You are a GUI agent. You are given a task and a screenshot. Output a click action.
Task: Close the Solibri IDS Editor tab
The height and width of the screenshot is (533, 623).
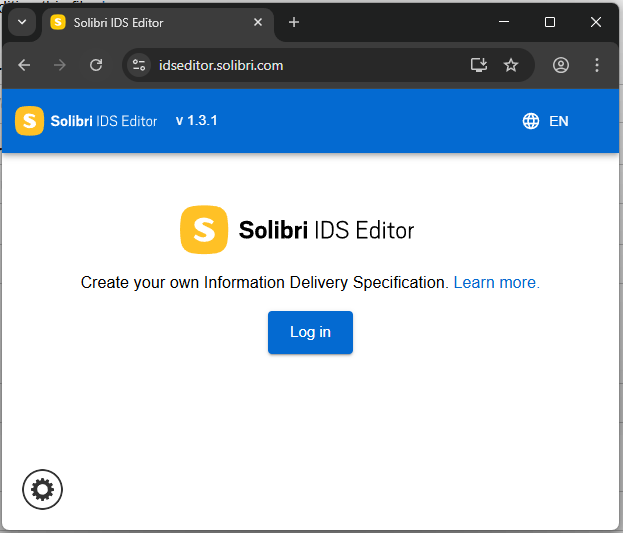pos(258,22)
